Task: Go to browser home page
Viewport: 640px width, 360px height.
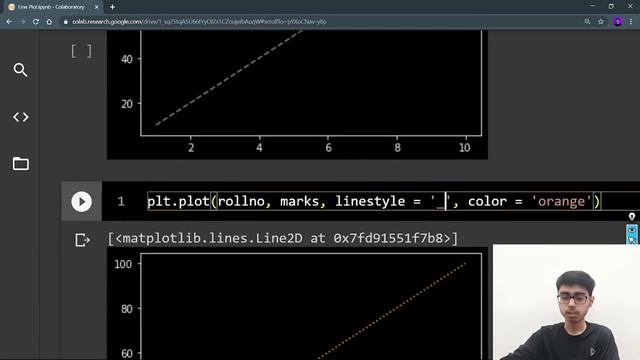Action: click(x=49, y=22)
